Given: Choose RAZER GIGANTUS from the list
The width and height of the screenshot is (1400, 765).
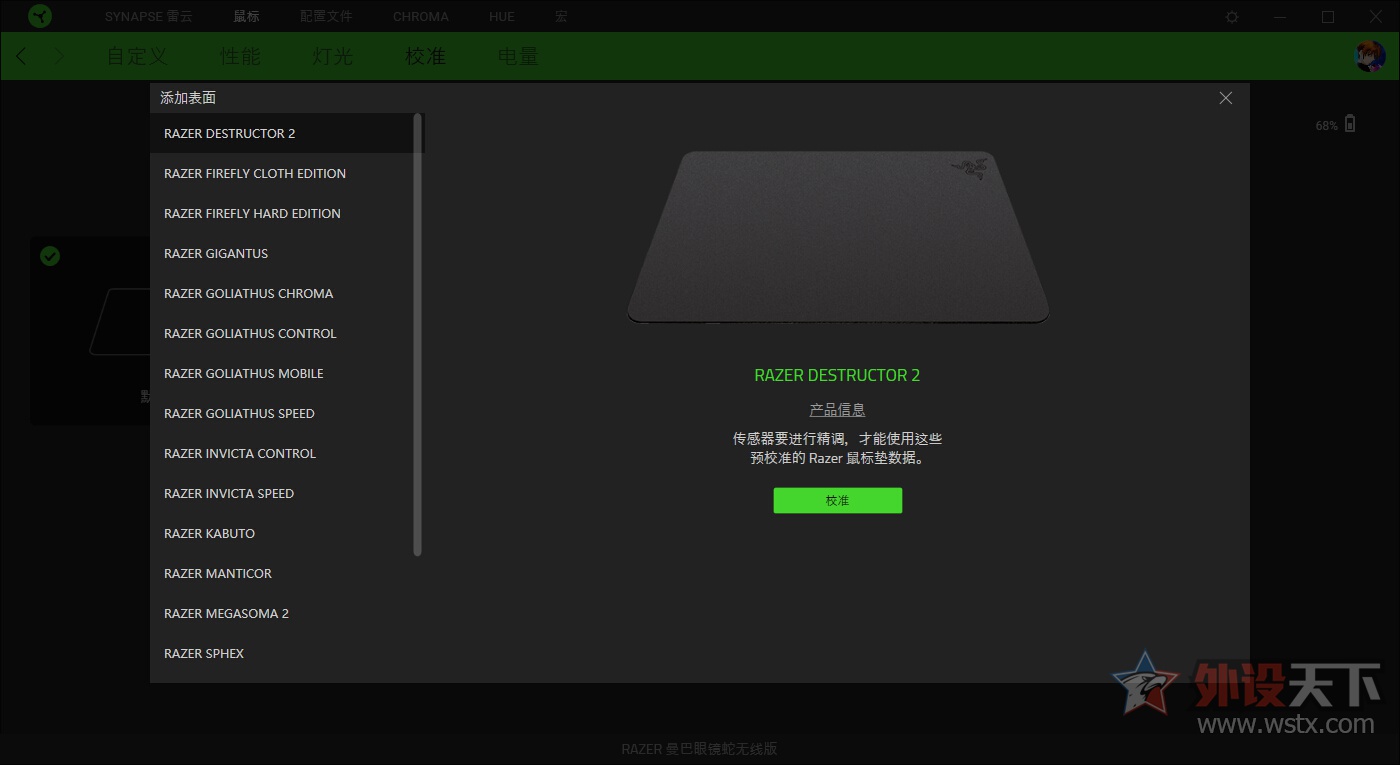Looking at the screenshot, I should pyautogui.click(x=282, y=253).
